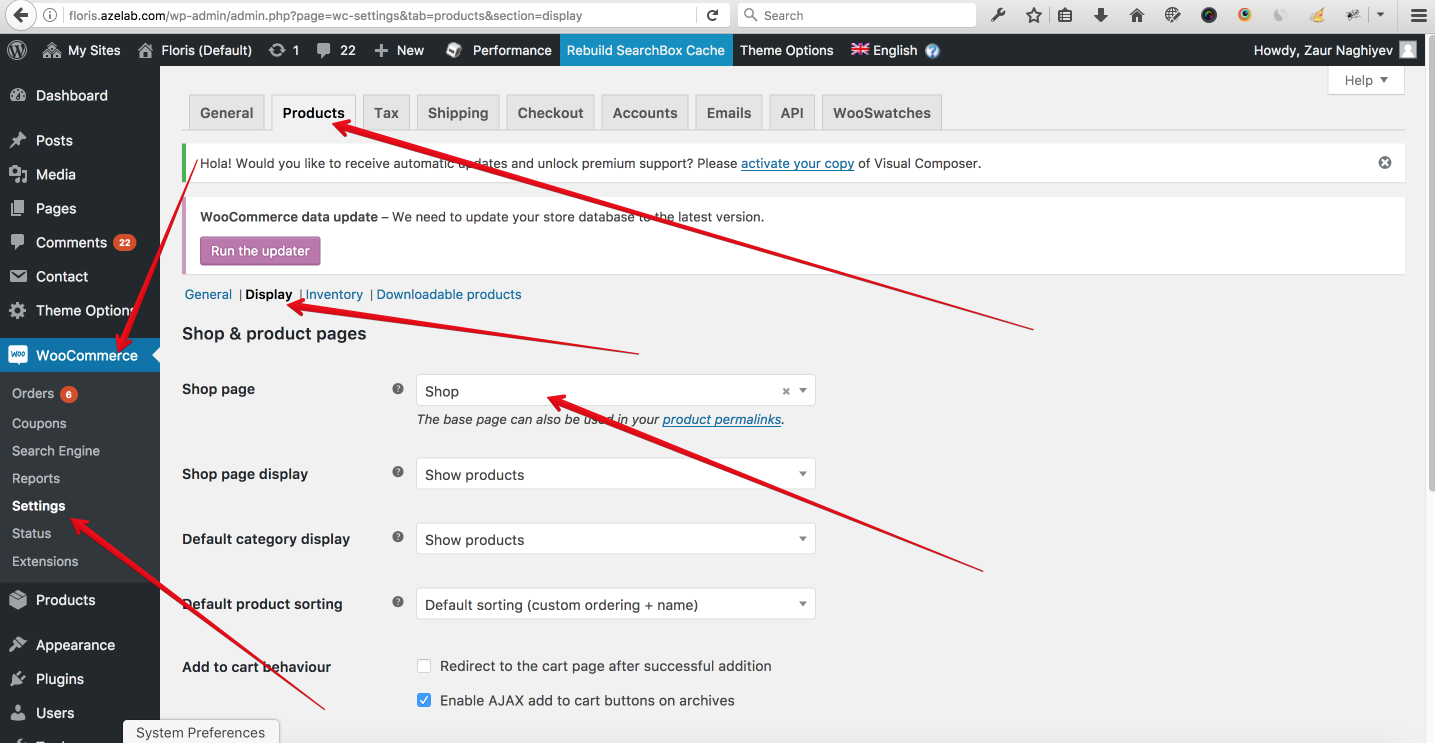1435x743 pixels.
Task: Click the site info icon in address bar
Action: pyautogui.click(x=50, y=15)
